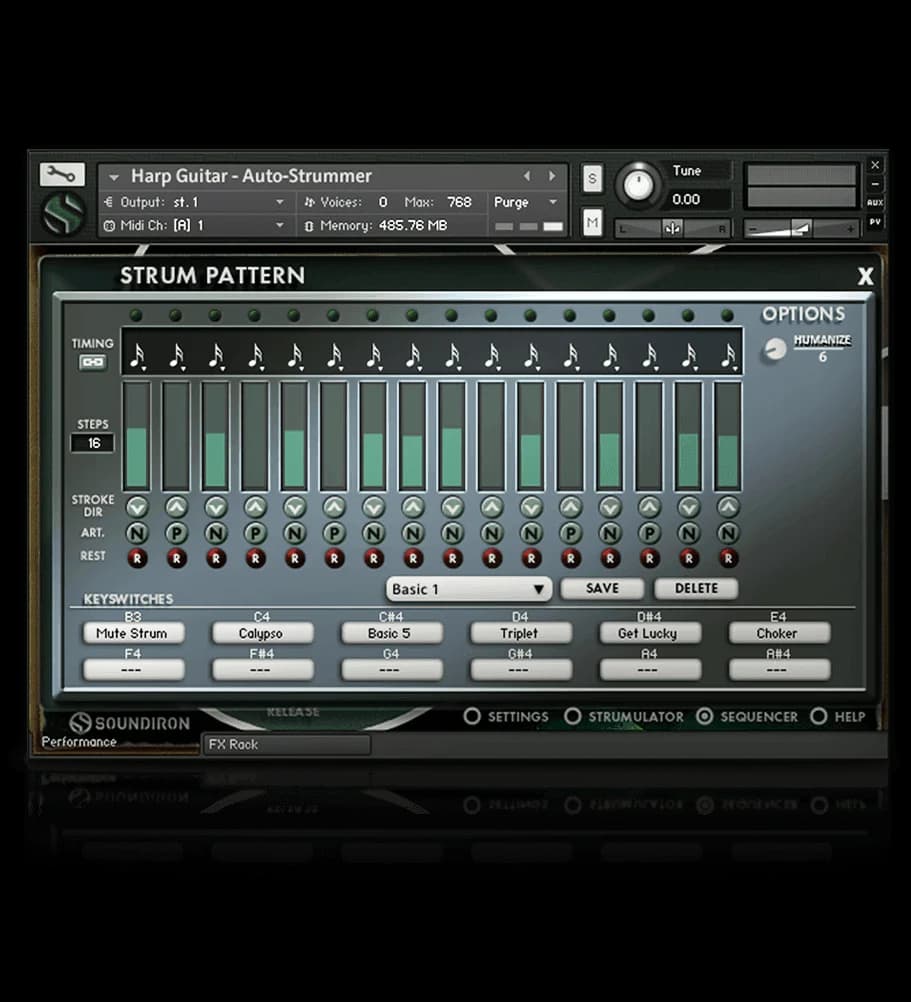The image size is (911, 1002).
Task: Click the wrench edit-mode icon
Action: click(x=62, y=175)
